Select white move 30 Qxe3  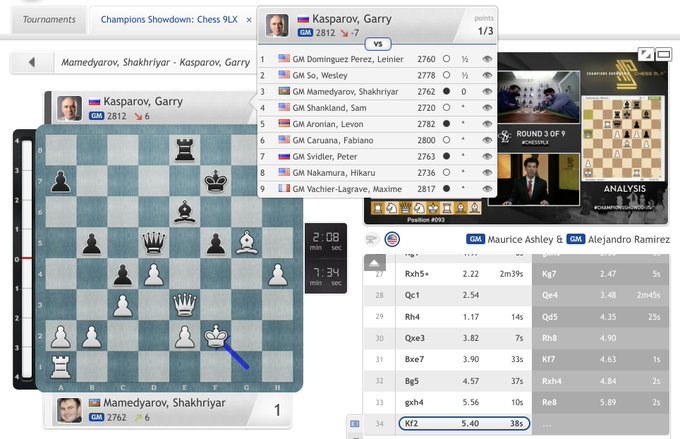464,338
